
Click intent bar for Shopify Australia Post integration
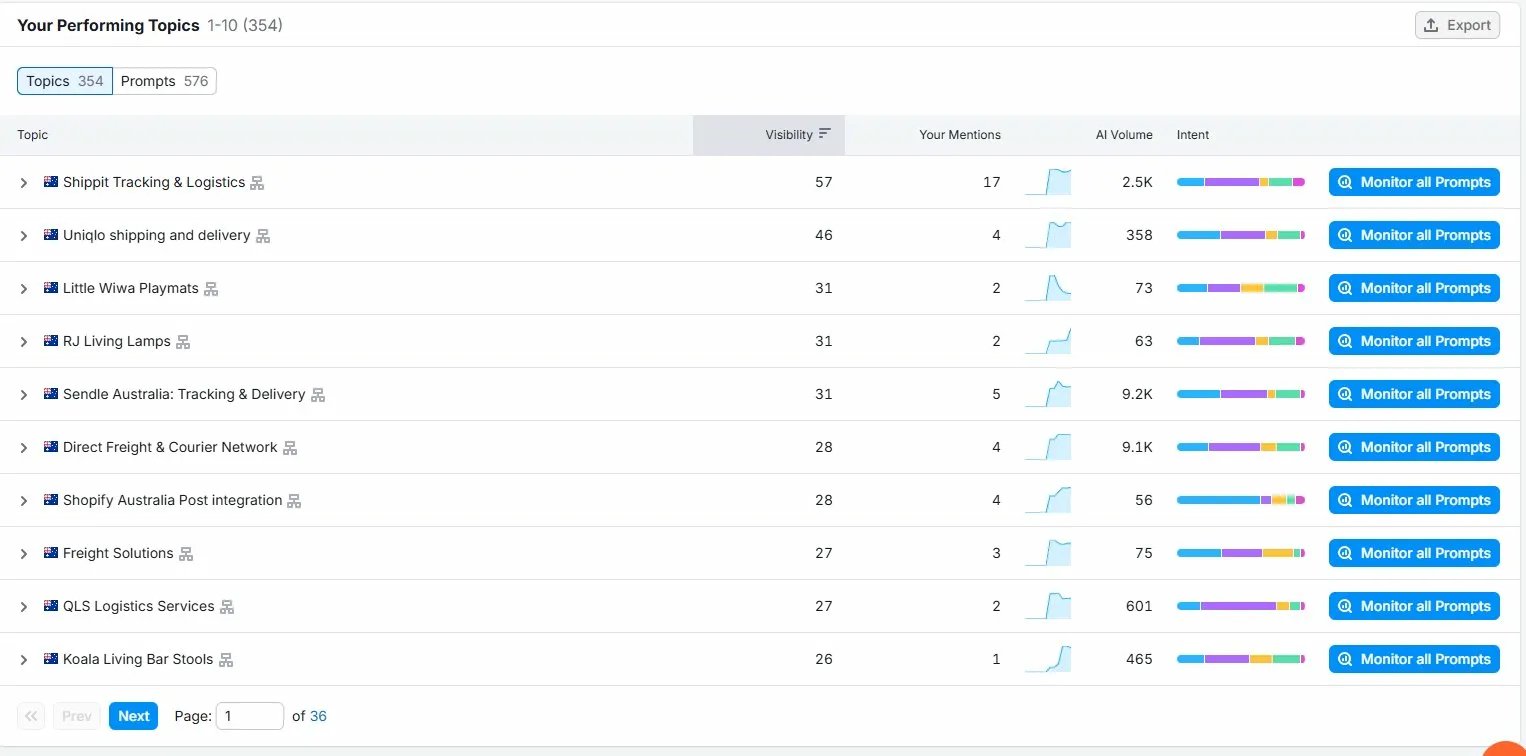tap(1241, 500)
